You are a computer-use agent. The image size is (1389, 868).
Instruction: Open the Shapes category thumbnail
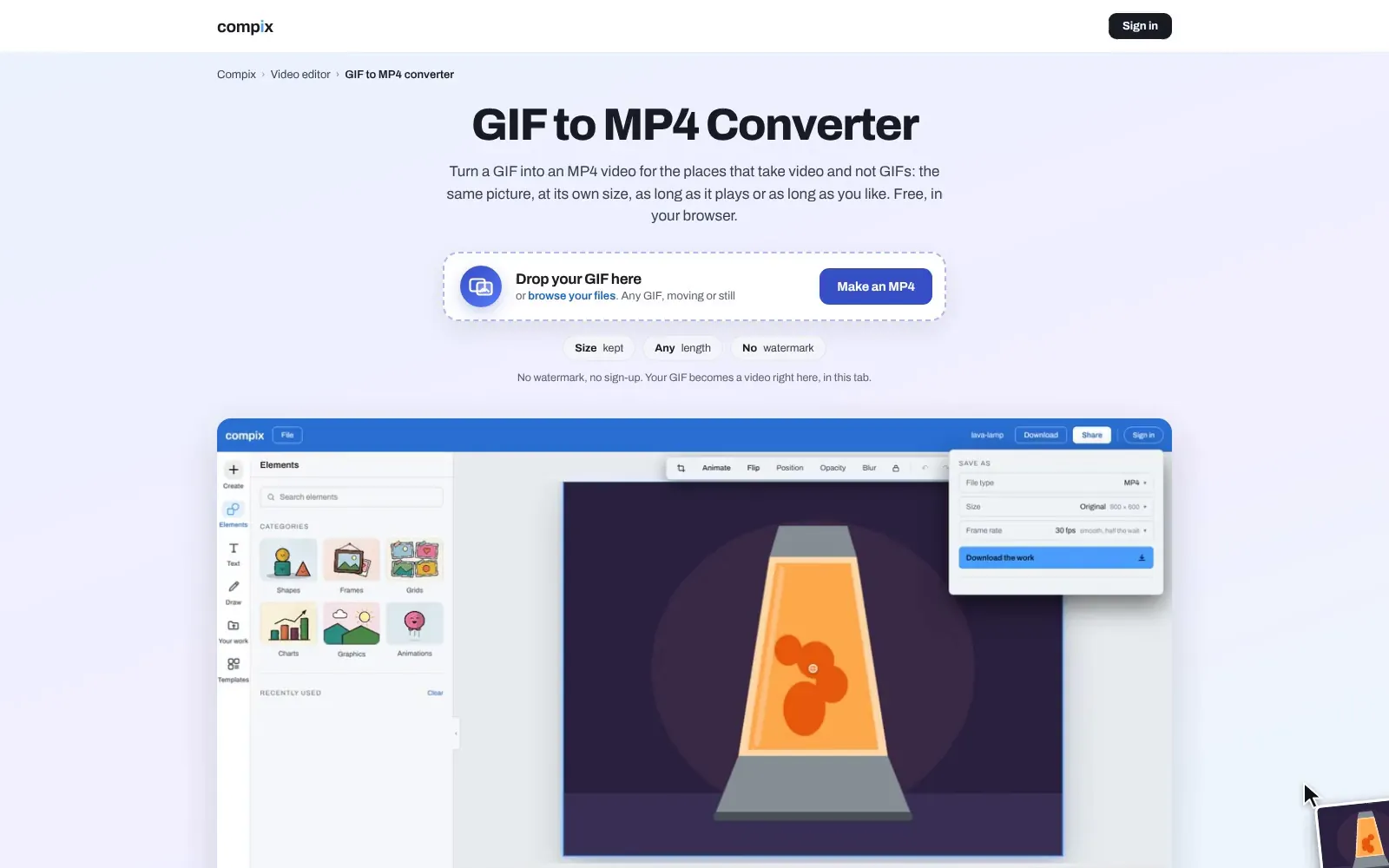click(x=288, y=560)
